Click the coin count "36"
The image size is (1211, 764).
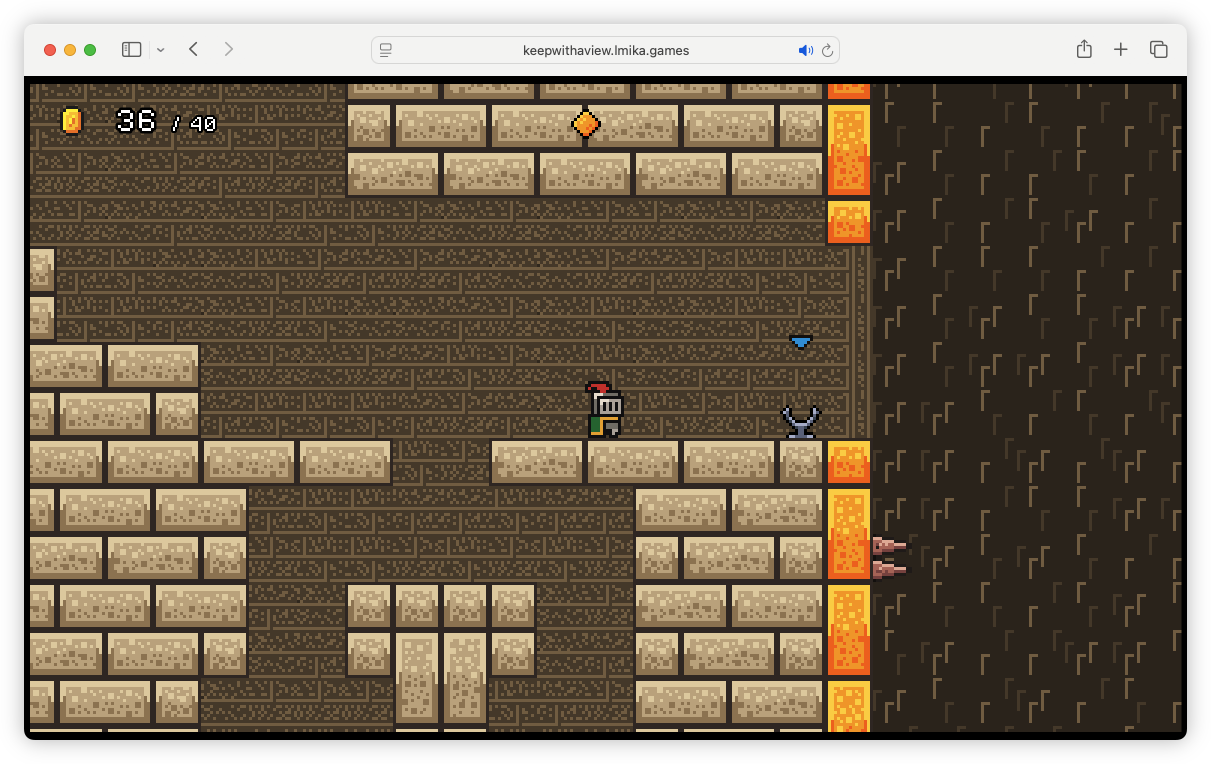[136, 121]
